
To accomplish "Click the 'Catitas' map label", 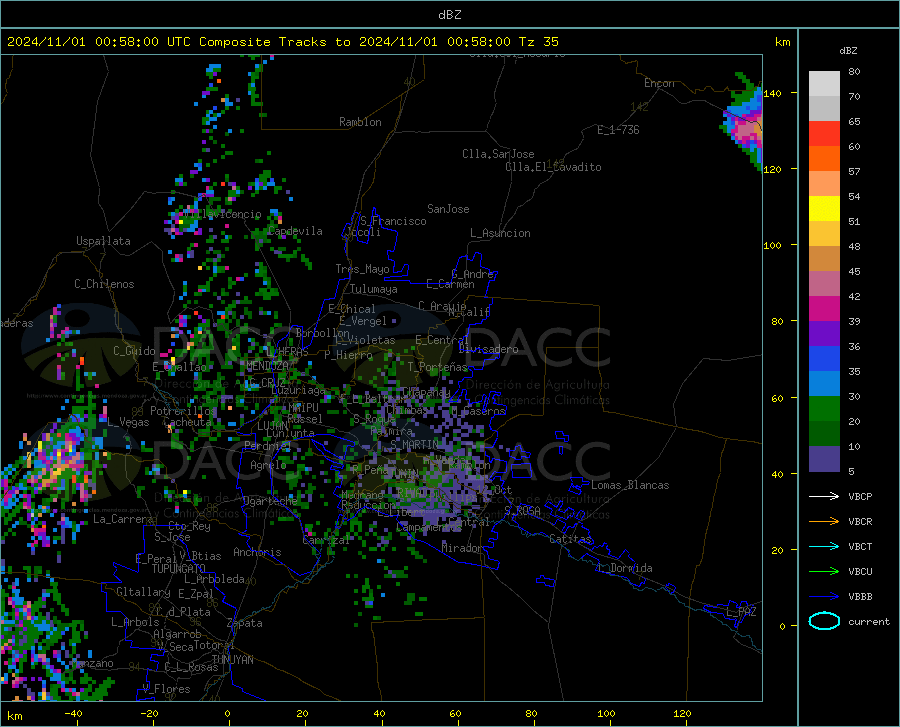I will 570,539.
